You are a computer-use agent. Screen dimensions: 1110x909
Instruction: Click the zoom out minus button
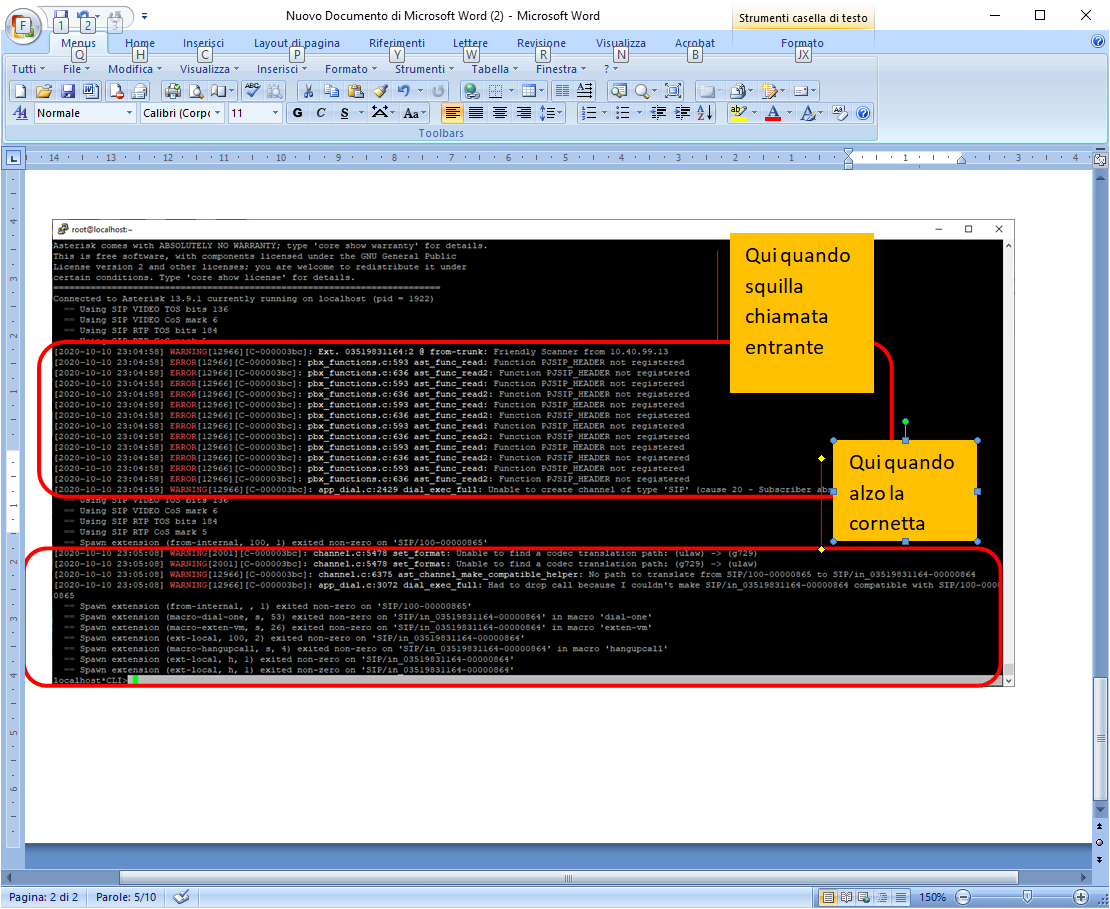[x=963, y=897]
